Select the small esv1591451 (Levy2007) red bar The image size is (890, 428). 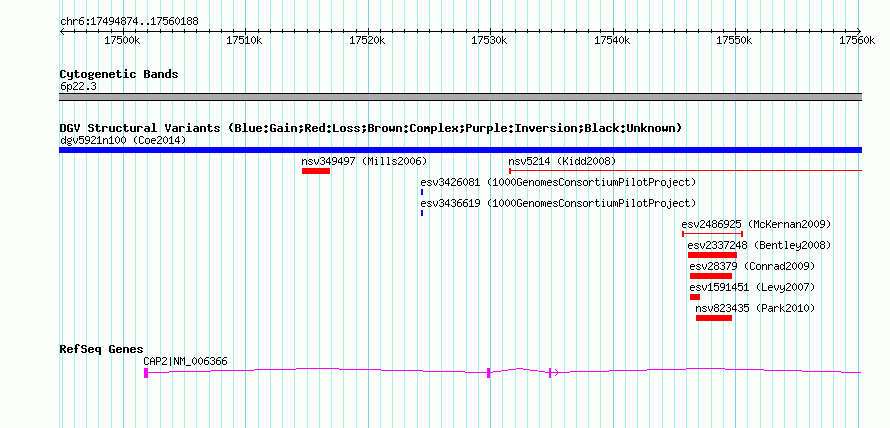695,297
